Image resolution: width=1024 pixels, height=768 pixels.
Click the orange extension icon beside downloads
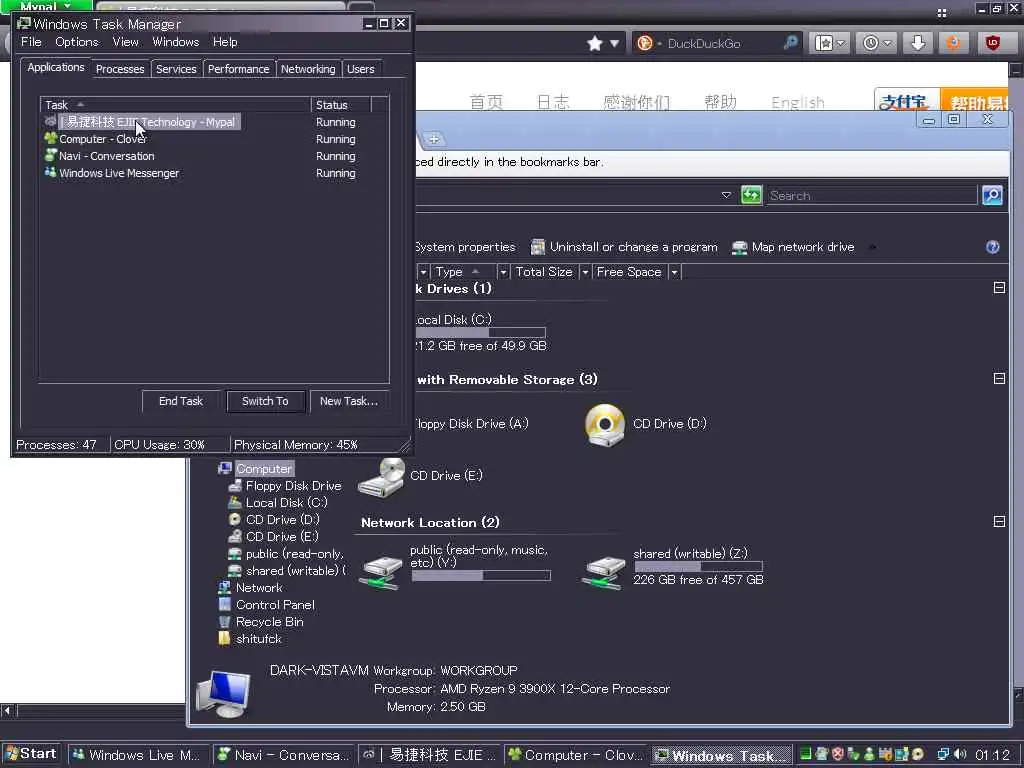pyautogui.click(x=954, y=43)
